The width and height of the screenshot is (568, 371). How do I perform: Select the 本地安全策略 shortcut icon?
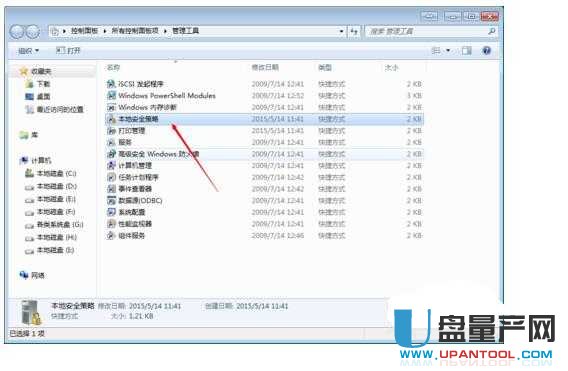pos(111,119)
